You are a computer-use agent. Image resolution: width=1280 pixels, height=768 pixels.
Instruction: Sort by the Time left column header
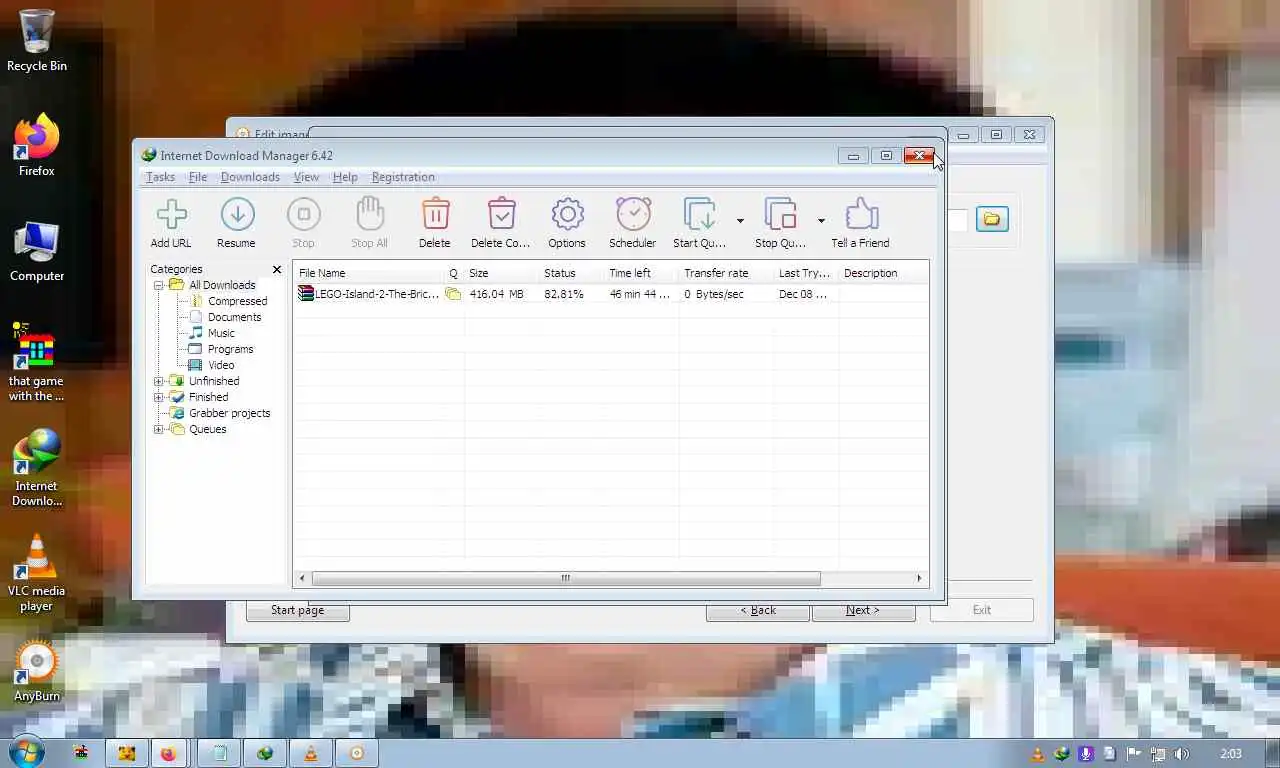pyautogui.click(x=641, y=273)
